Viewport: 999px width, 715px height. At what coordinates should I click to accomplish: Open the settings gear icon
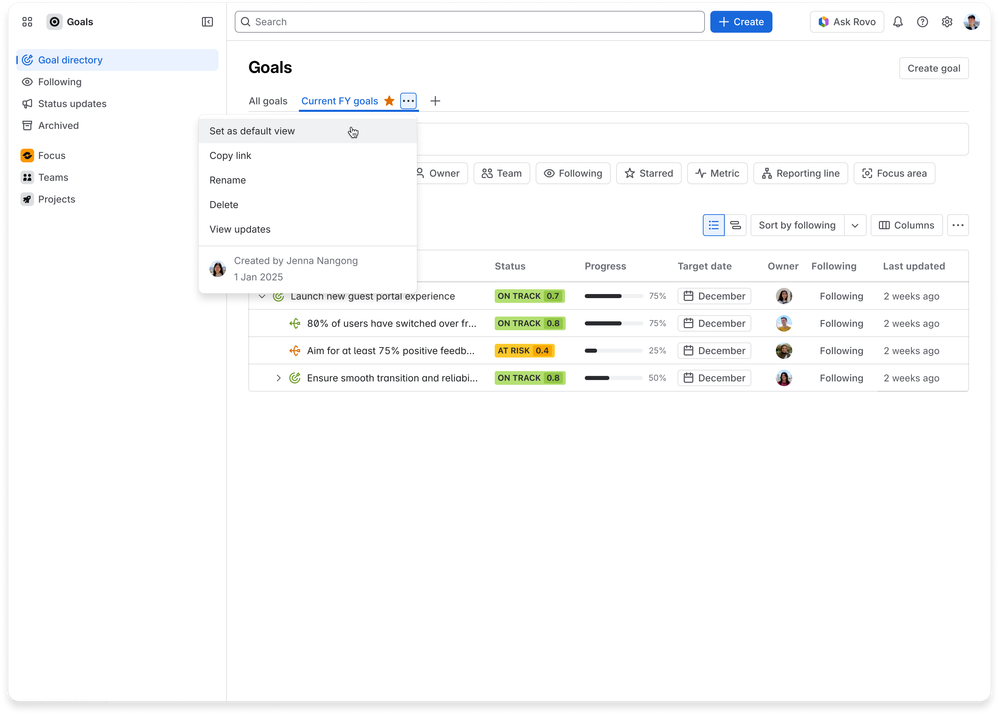(x=947, y=22)
